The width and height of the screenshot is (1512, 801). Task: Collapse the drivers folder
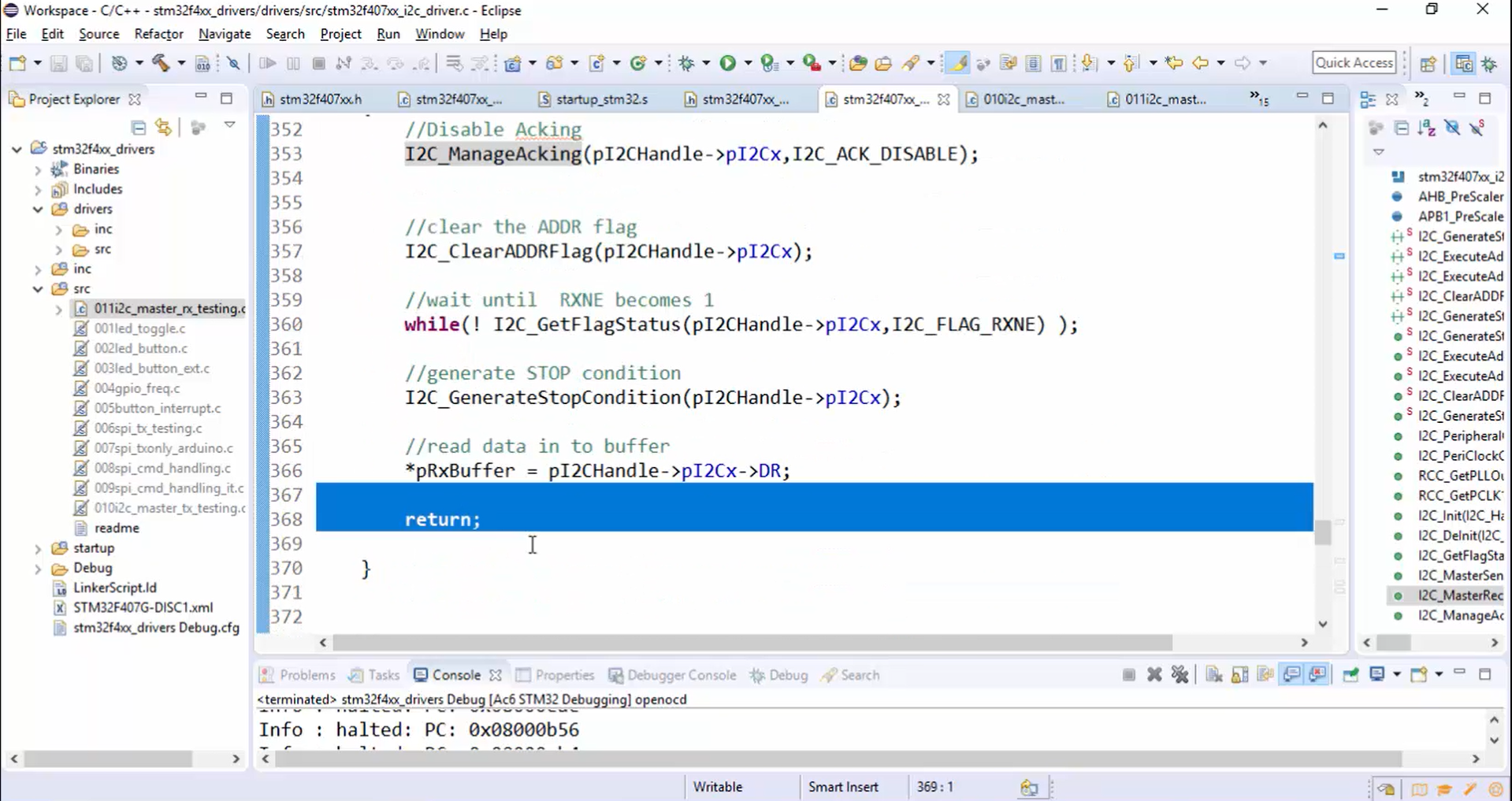(38, 210)
